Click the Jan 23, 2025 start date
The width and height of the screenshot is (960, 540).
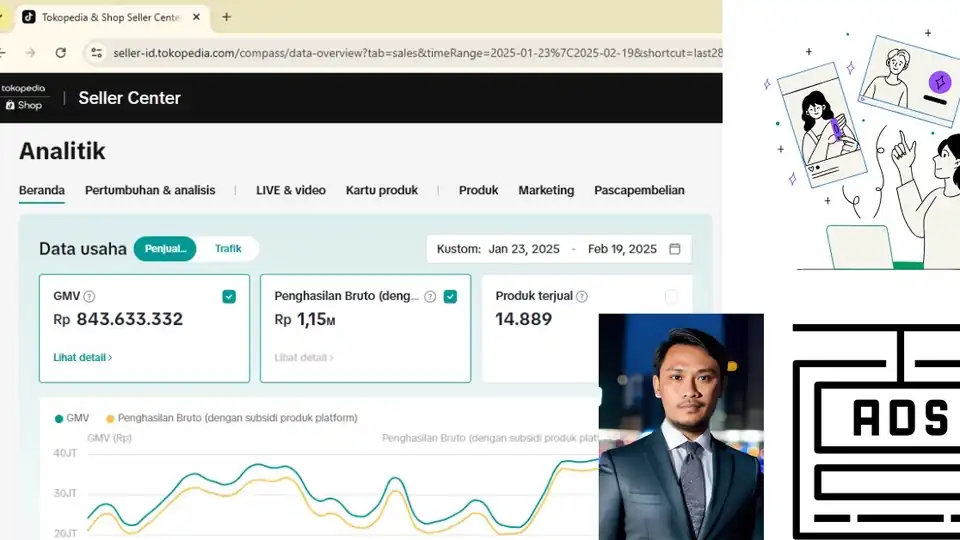click(524, 249)
